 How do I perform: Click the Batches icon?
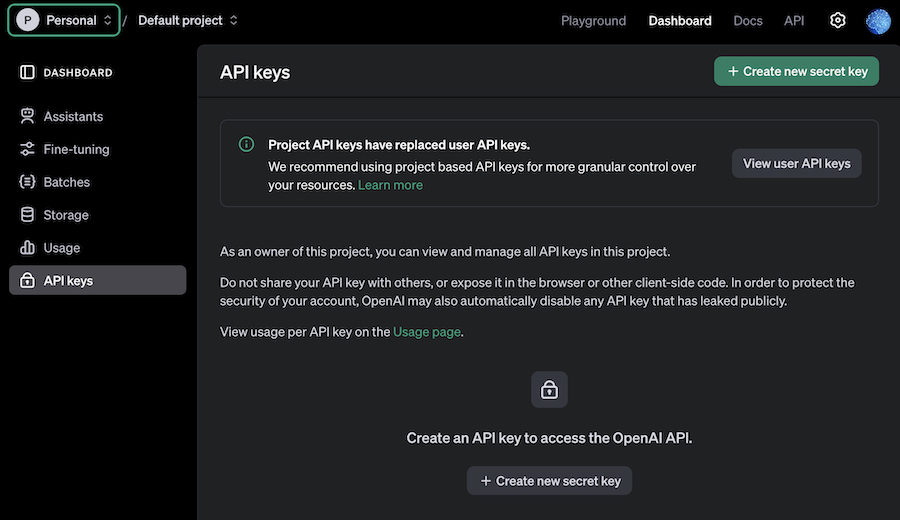tap(27, 182)
